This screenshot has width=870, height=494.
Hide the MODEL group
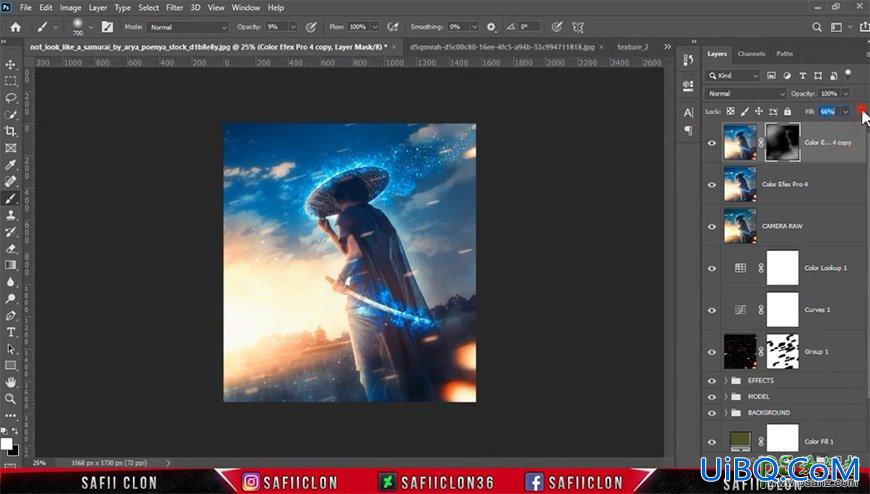click(712, 397)
